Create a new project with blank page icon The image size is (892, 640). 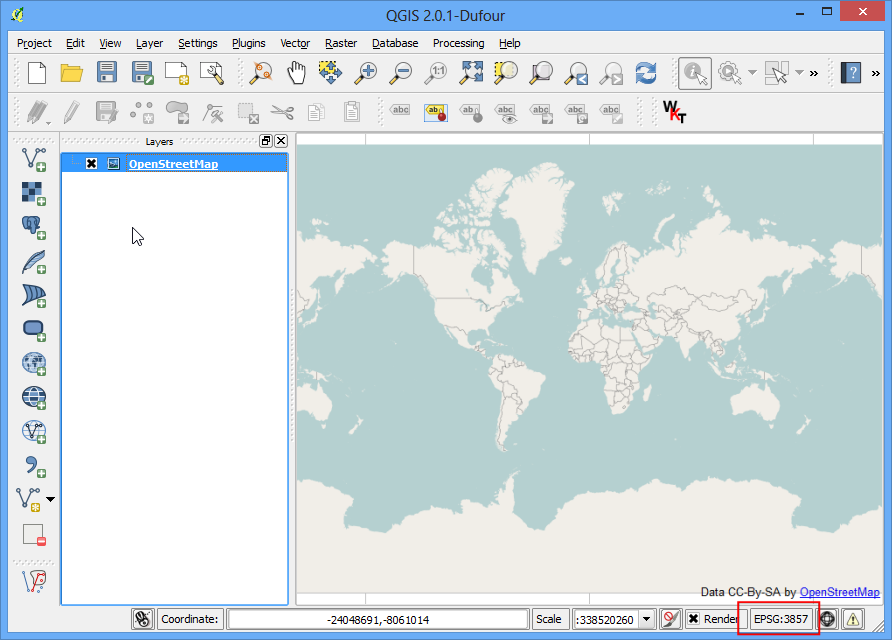click(x=36, y=73)
